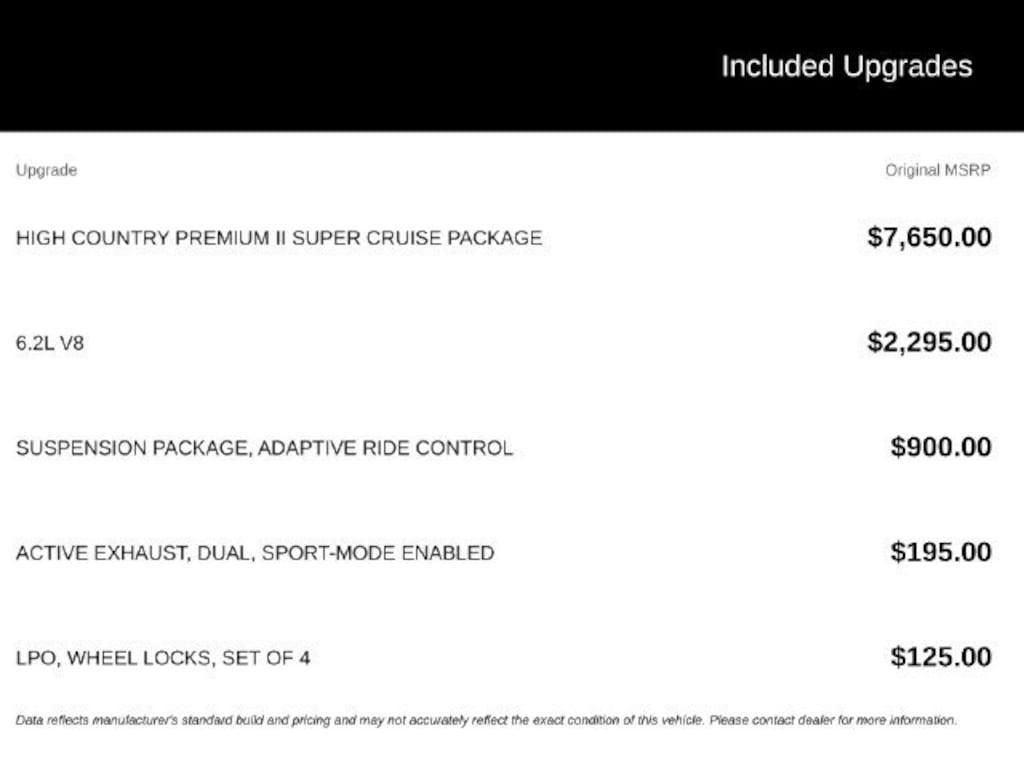Viewport: 1024px width, 768px height.
Task: Click the word 'Upgrades' in the title
Action: coord(907,67)
